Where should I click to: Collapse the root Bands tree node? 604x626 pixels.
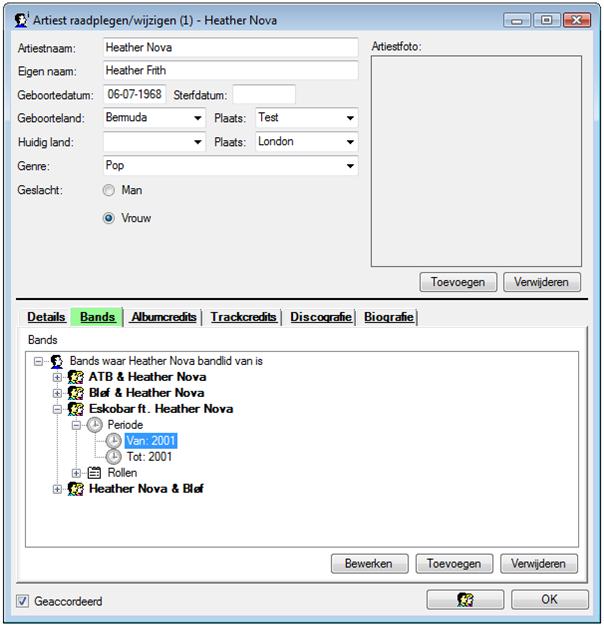38,361
